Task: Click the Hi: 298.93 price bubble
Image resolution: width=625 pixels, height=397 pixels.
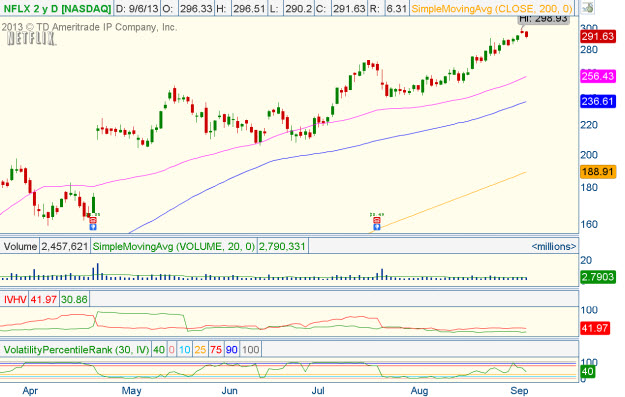Action: coord(544,18)
